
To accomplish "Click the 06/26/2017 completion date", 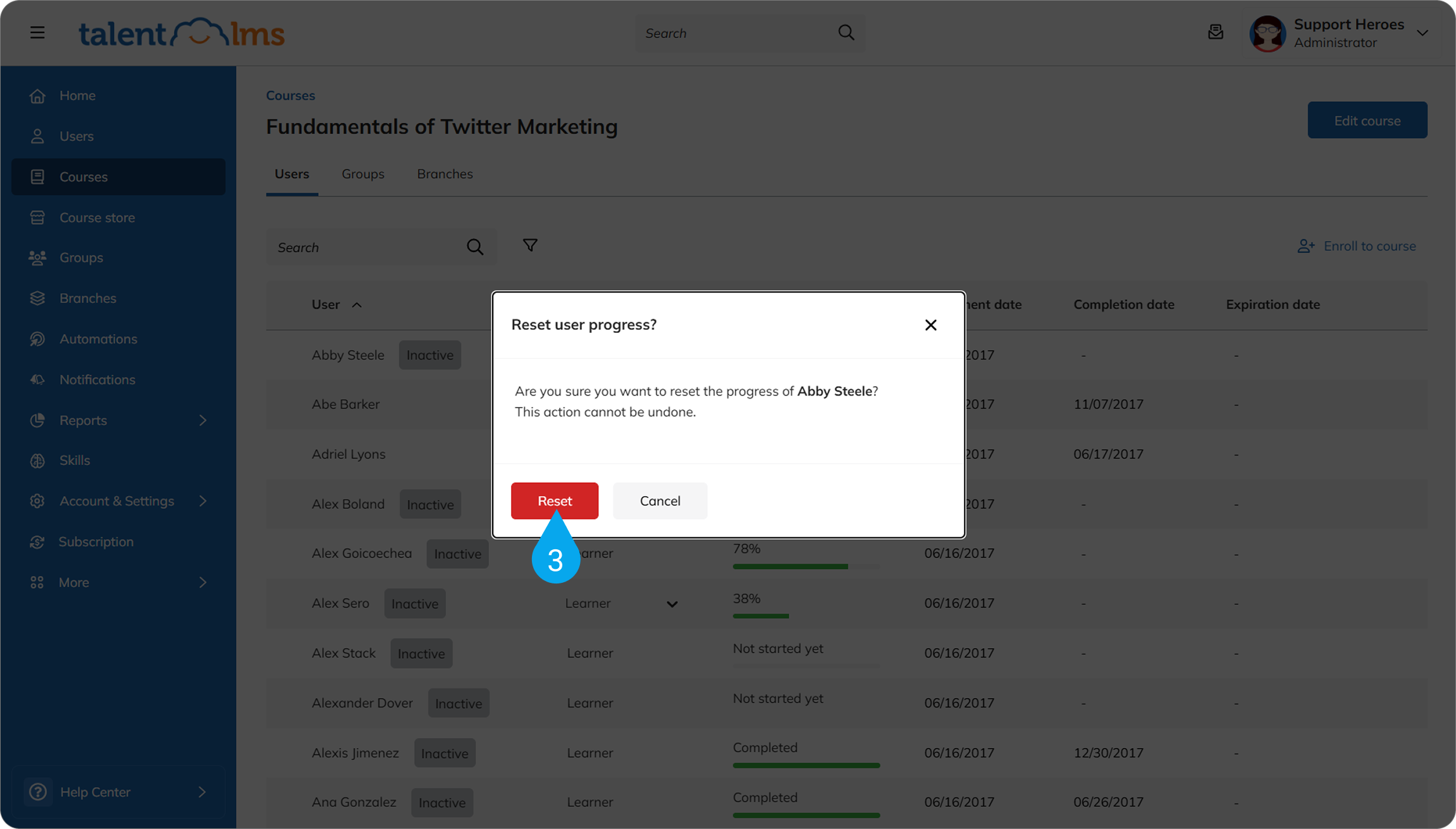I will click(1108, 802).
